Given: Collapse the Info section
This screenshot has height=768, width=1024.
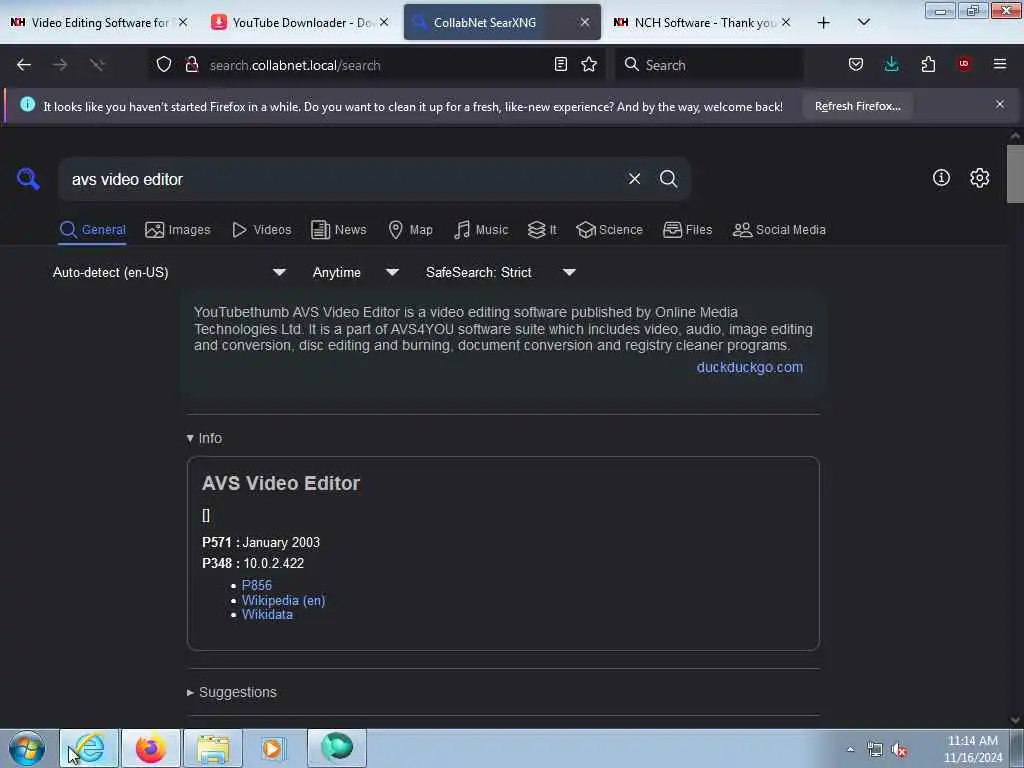Looking at the screenshot, I should 204,438.
